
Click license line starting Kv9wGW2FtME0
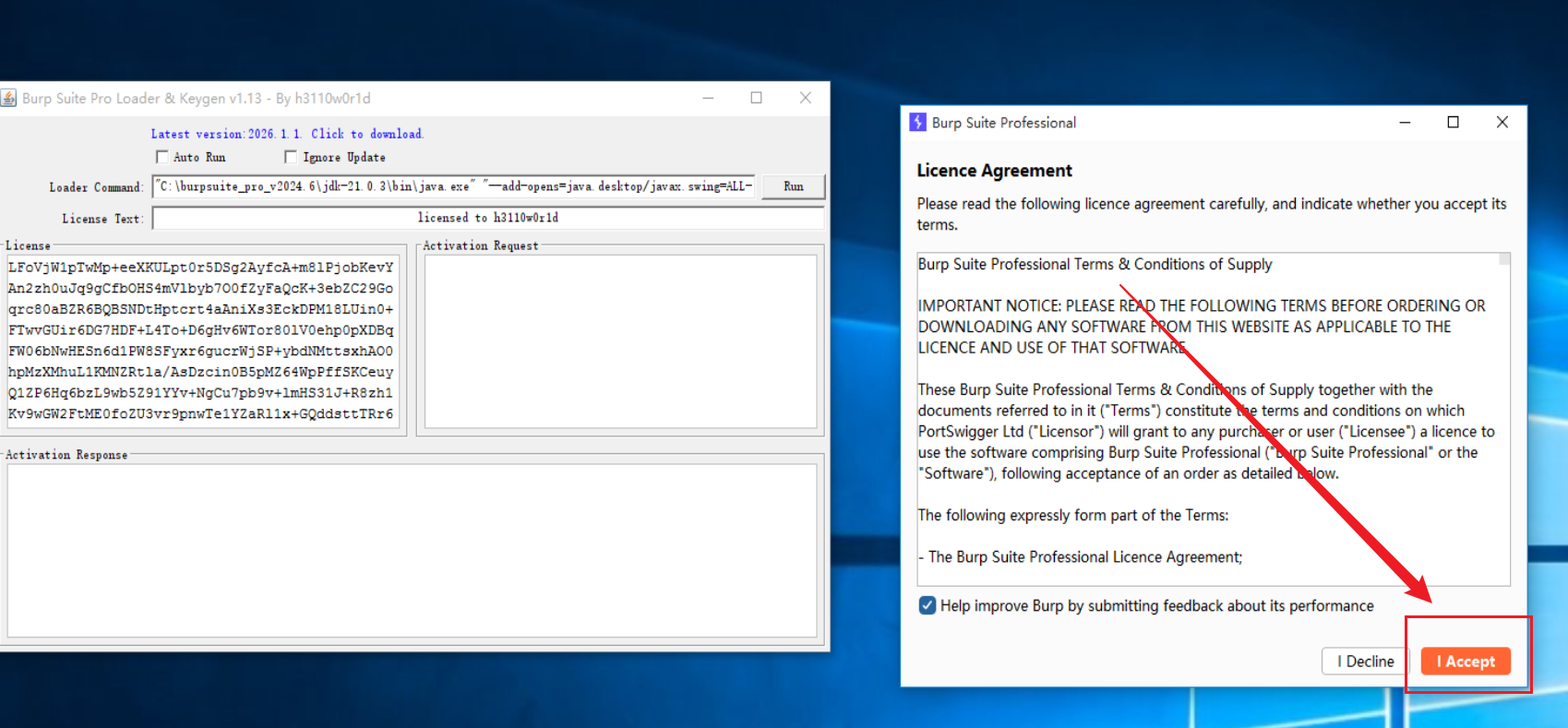[201, 414]
